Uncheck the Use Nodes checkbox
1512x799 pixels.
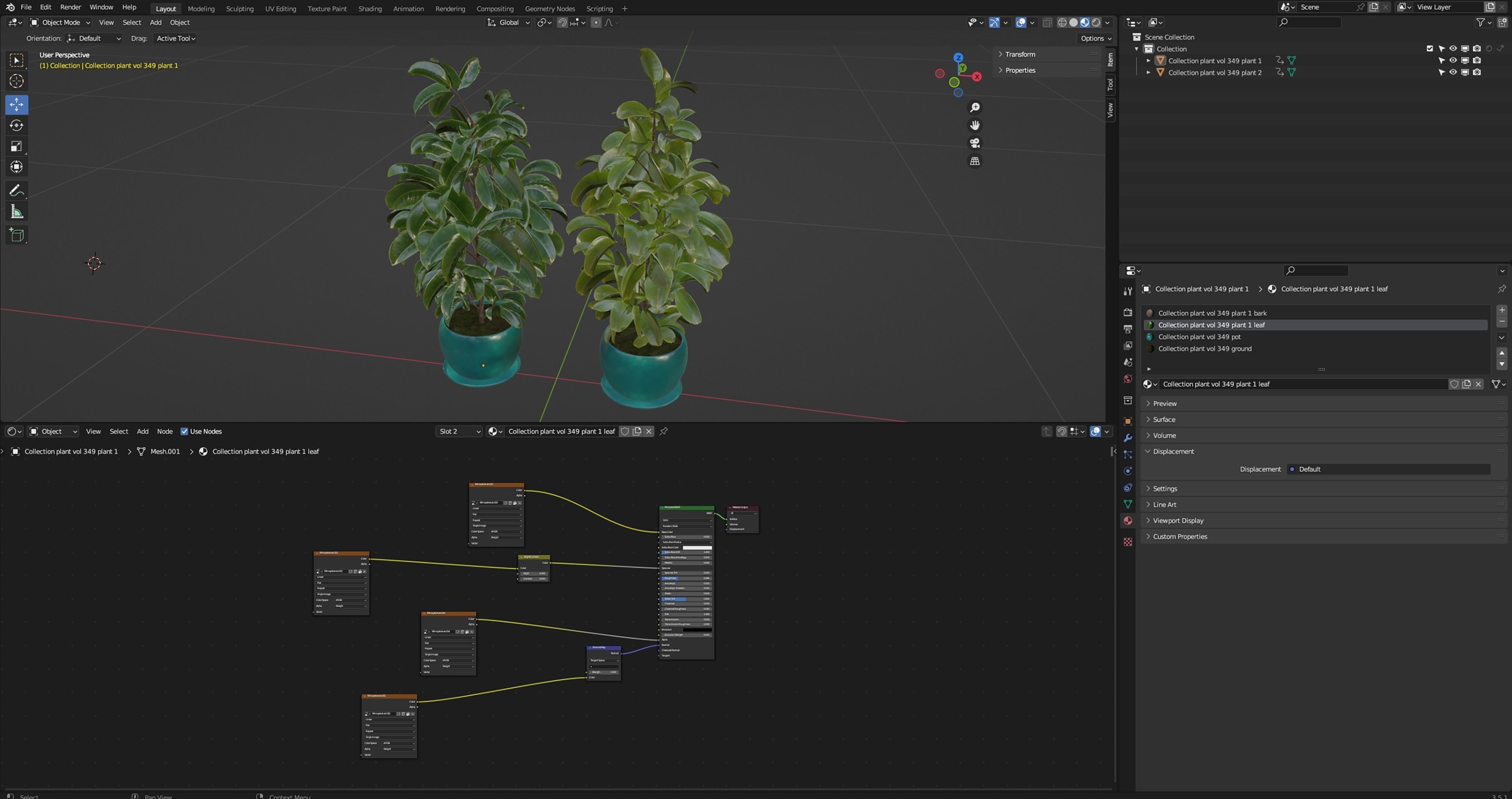coord(184,432)
